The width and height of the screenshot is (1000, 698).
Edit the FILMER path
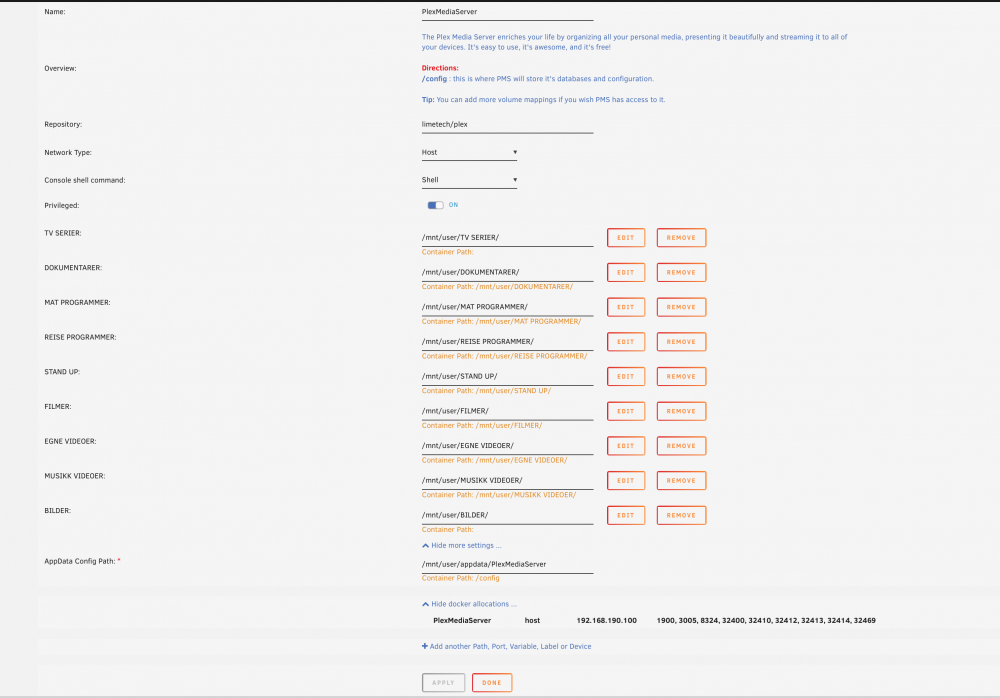626,412
